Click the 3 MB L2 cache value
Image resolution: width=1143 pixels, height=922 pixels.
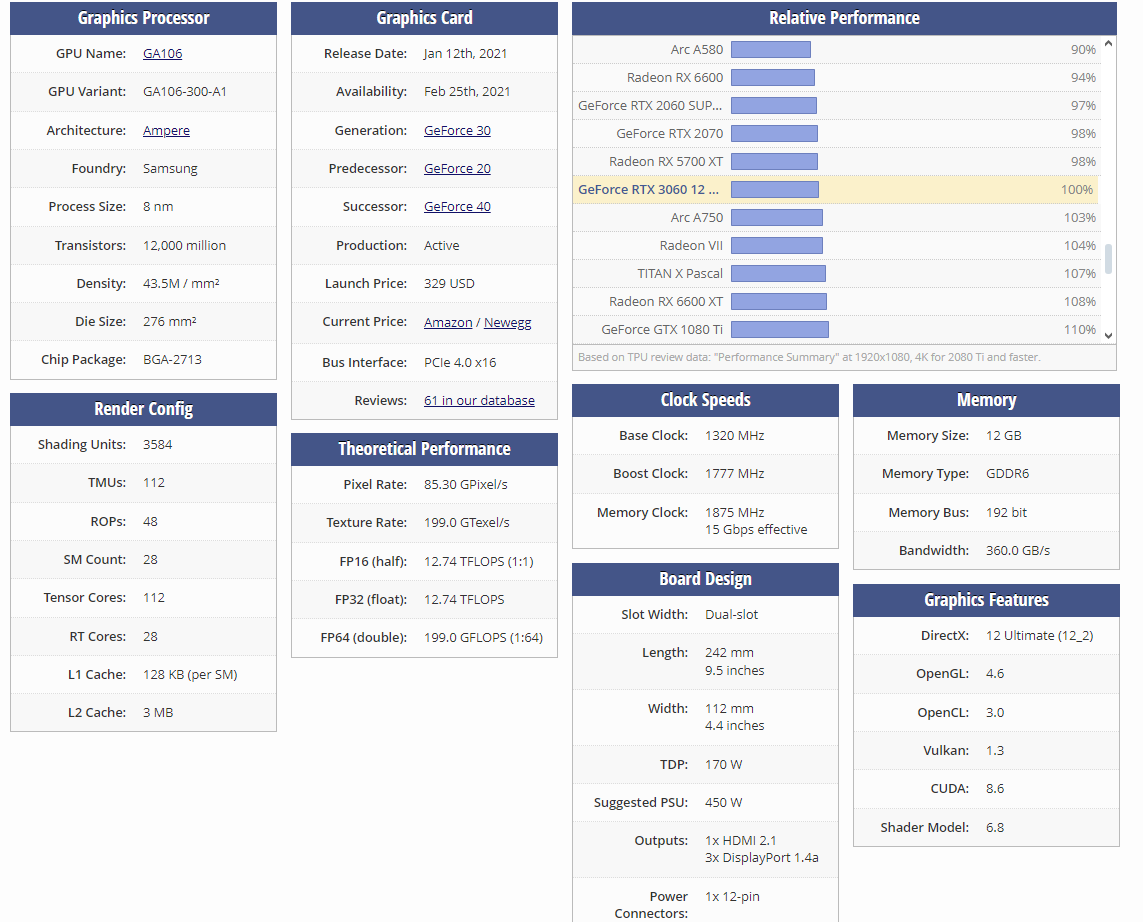158,713
